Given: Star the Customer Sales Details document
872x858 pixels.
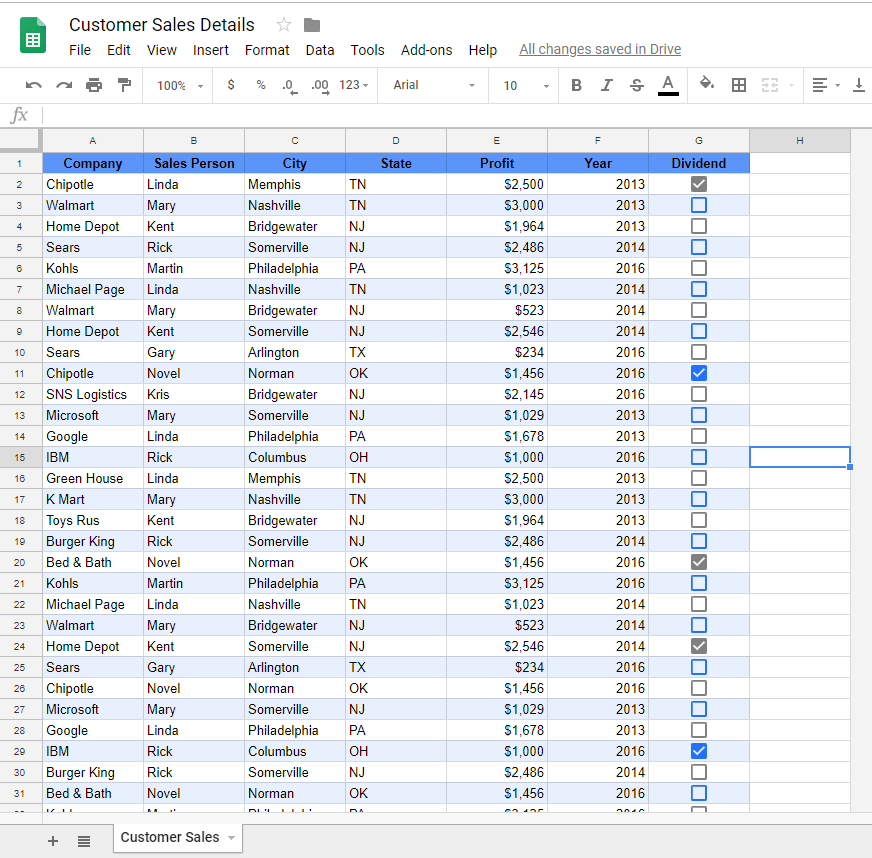Looking at the screenshot, I should tap(284, 24).
